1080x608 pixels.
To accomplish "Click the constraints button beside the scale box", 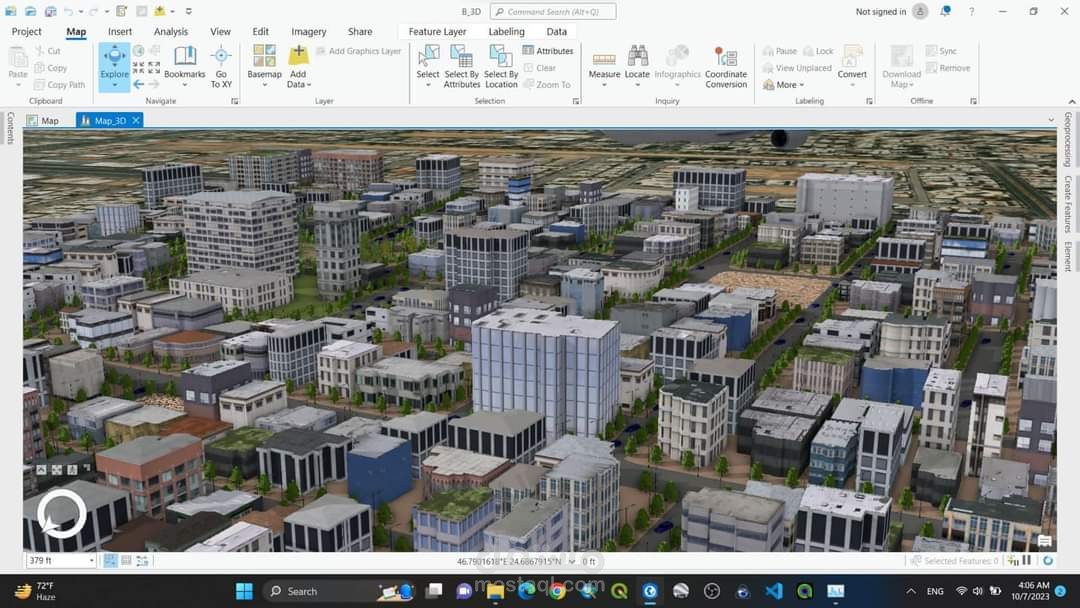I will (142, 560).
